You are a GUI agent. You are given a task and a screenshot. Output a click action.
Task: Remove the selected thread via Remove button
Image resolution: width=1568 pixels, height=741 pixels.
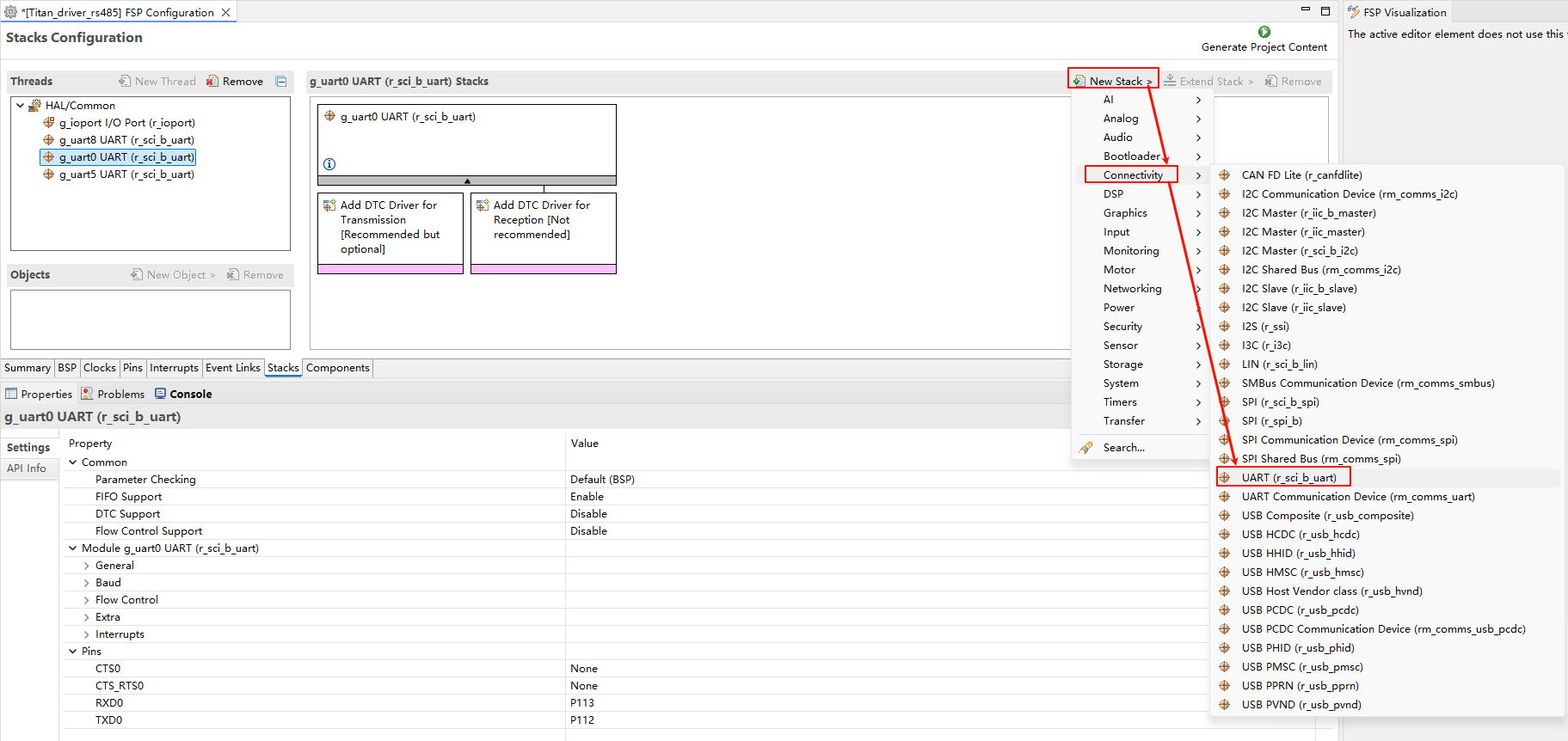pos(235,82)
